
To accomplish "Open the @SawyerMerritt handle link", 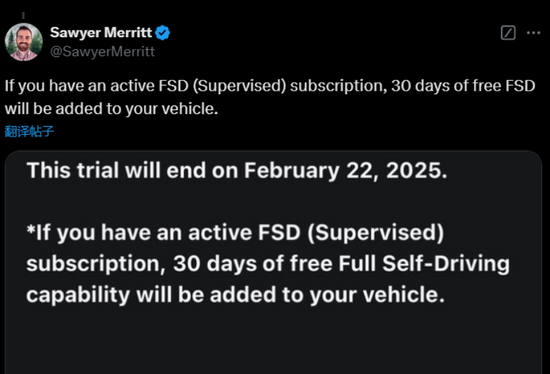I will [102, 52].
